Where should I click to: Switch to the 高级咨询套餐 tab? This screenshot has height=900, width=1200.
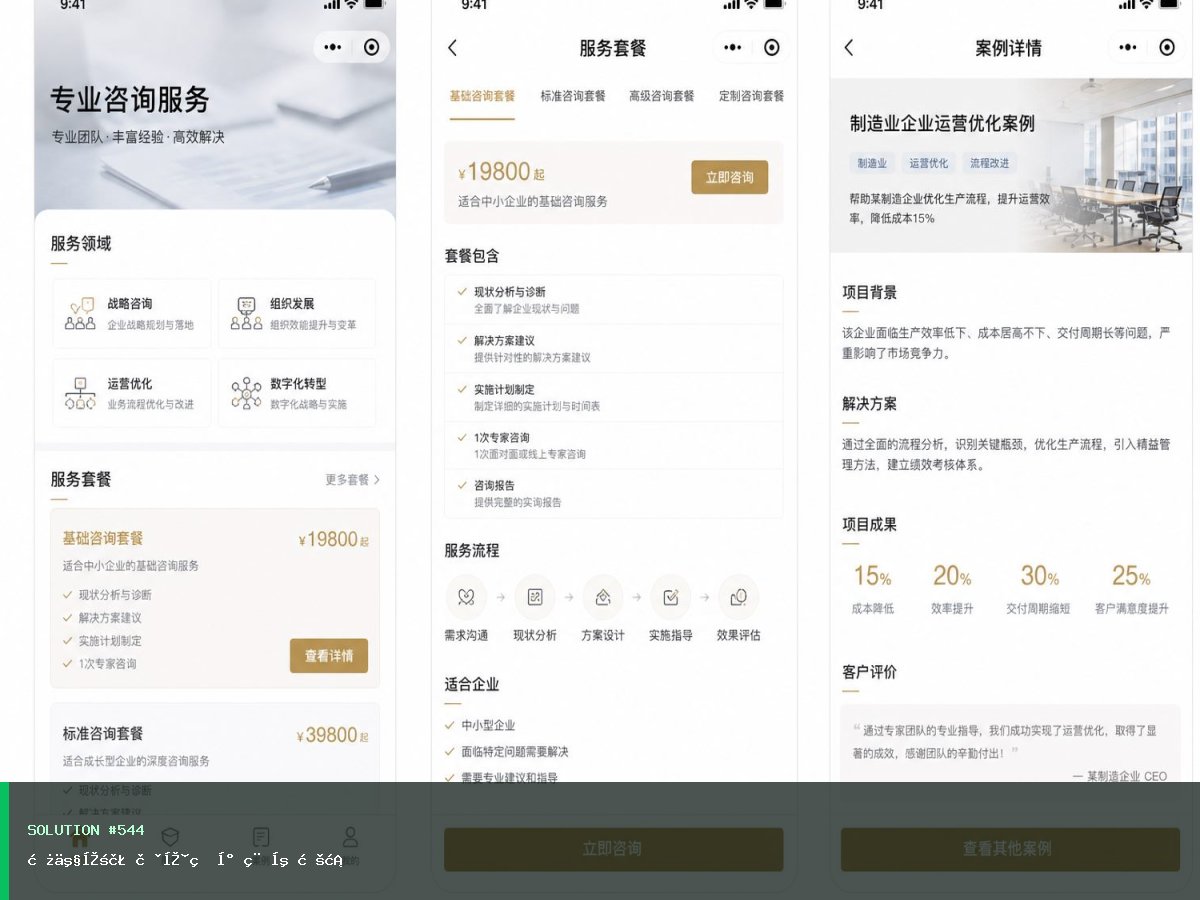[x=661, y=96]
